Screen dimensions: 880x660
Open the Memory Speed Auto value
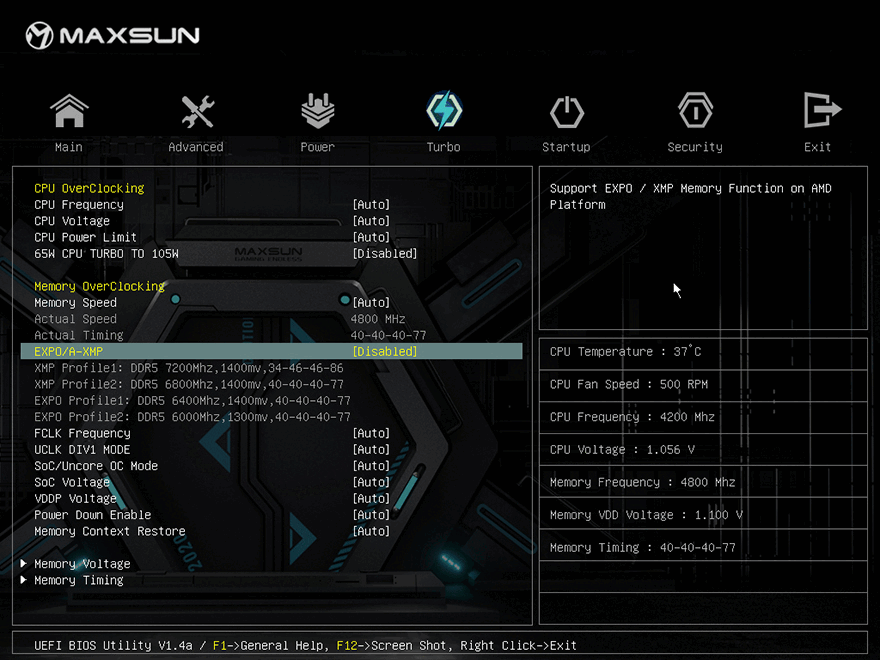point(371,302)
